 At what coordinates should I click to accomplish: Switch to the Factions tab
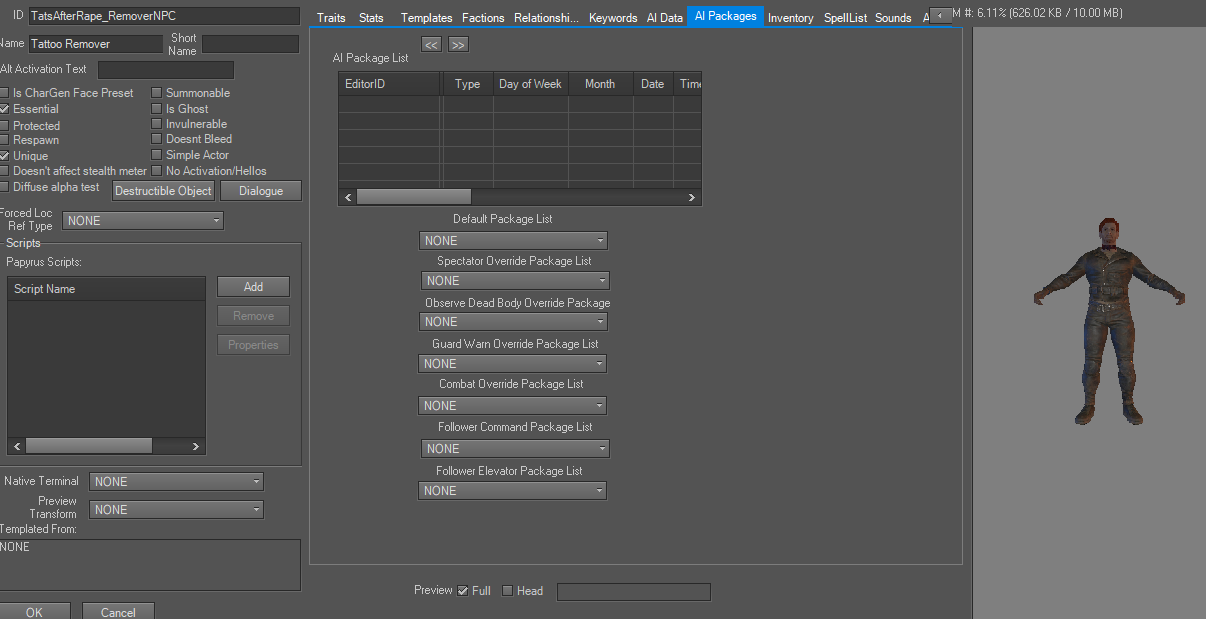click(483, 18)
